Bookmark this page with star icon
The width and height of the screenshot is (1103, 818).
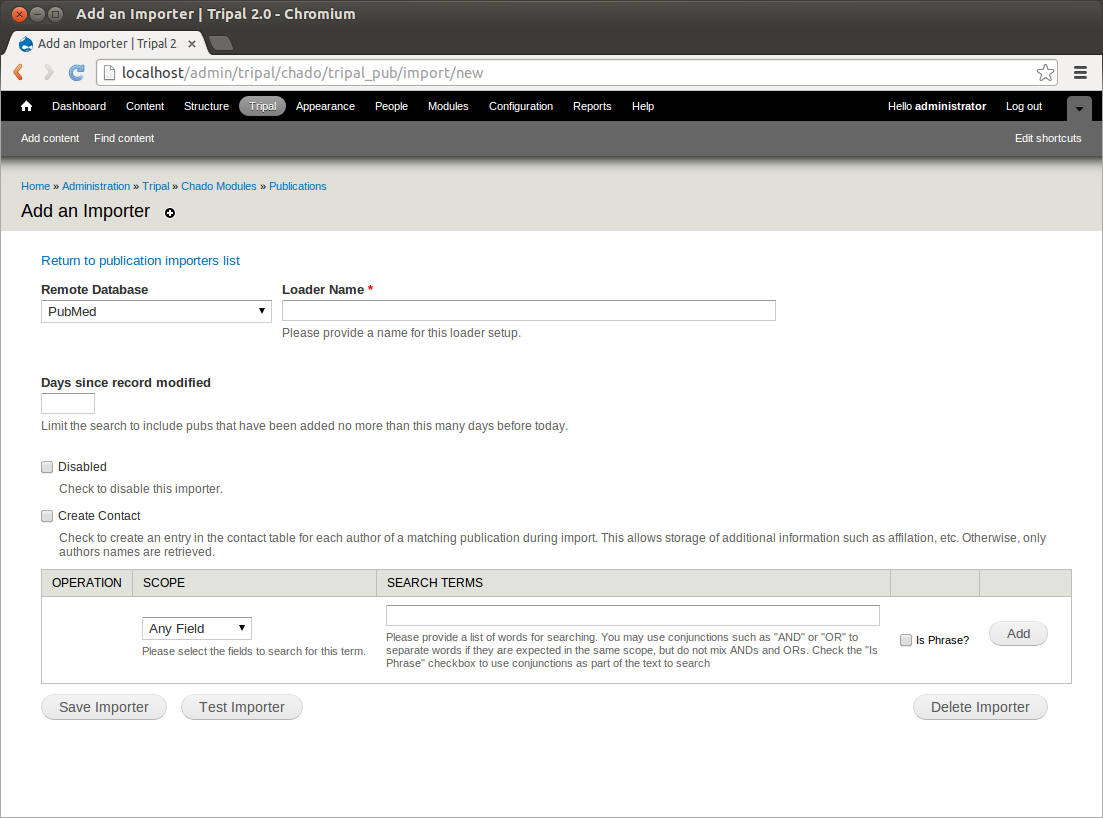tap(1045, 72)
